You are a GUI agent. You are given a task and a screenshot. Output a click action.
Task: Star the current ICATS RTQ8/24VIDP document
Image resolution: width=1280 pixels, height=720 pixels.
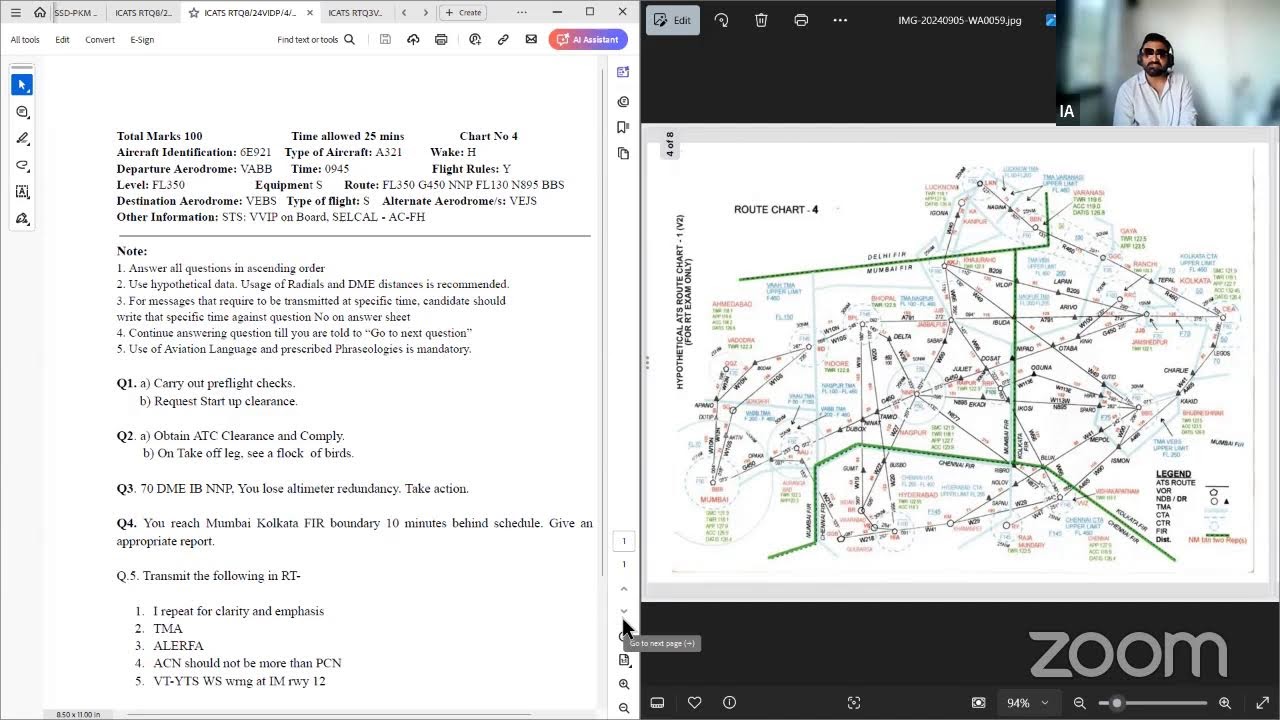click(194, 13)
